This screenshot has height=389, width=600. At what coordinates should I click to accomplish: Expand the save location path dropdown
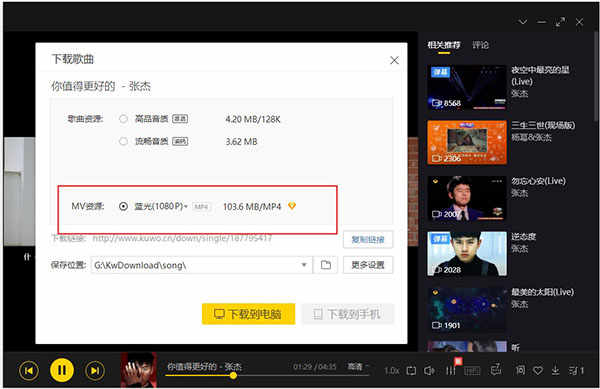pyautogui.click(x=304, y=265)
